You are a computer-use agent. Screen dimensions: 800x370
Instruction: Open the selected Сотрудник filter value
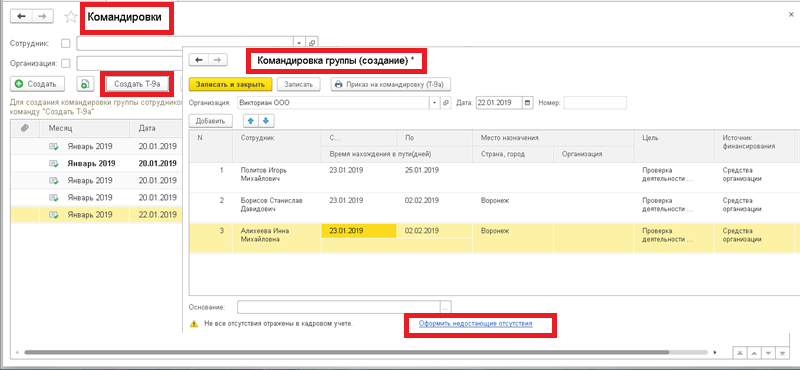coord(313,43)
